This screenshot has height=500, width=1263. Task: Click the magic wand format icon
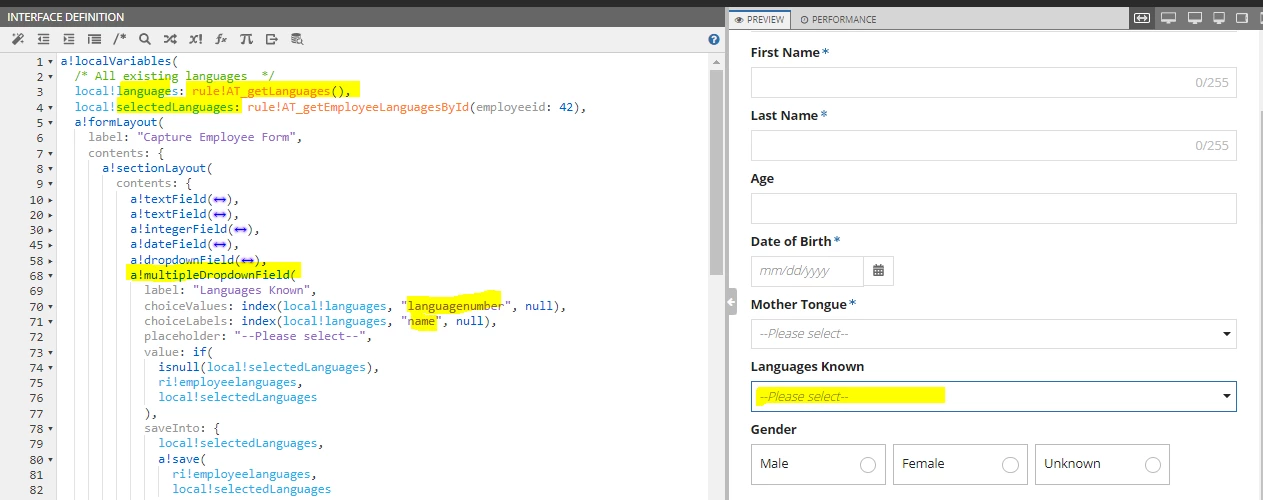tap(17, 39)
